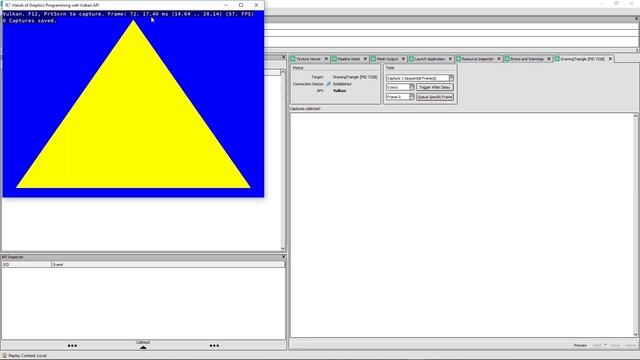Open the Launch Application tab
Screen dimensions: 640x360
coord(430,59)
